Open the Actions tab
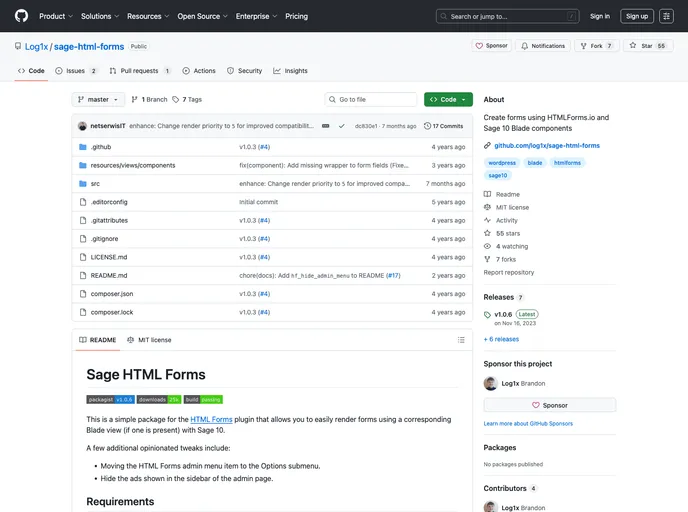688x512 pixels. [199, 71]
